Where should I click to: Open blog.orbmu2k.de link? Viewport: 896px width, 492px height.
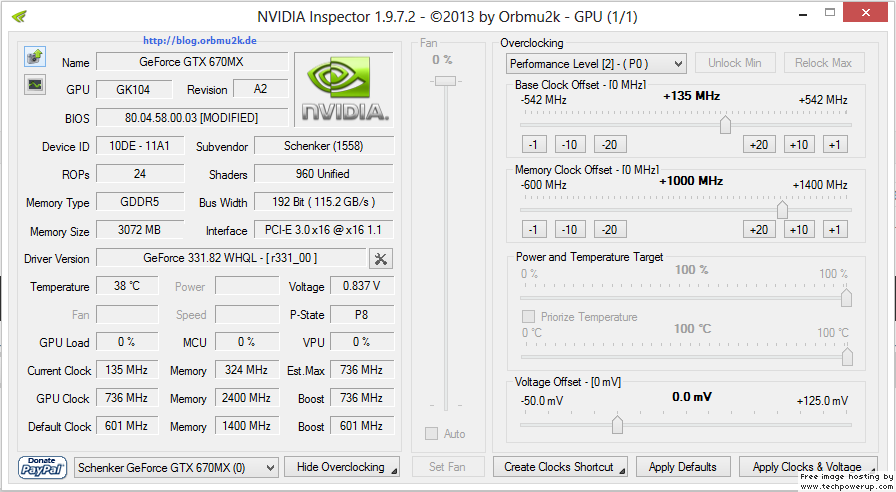coord(199,41)
